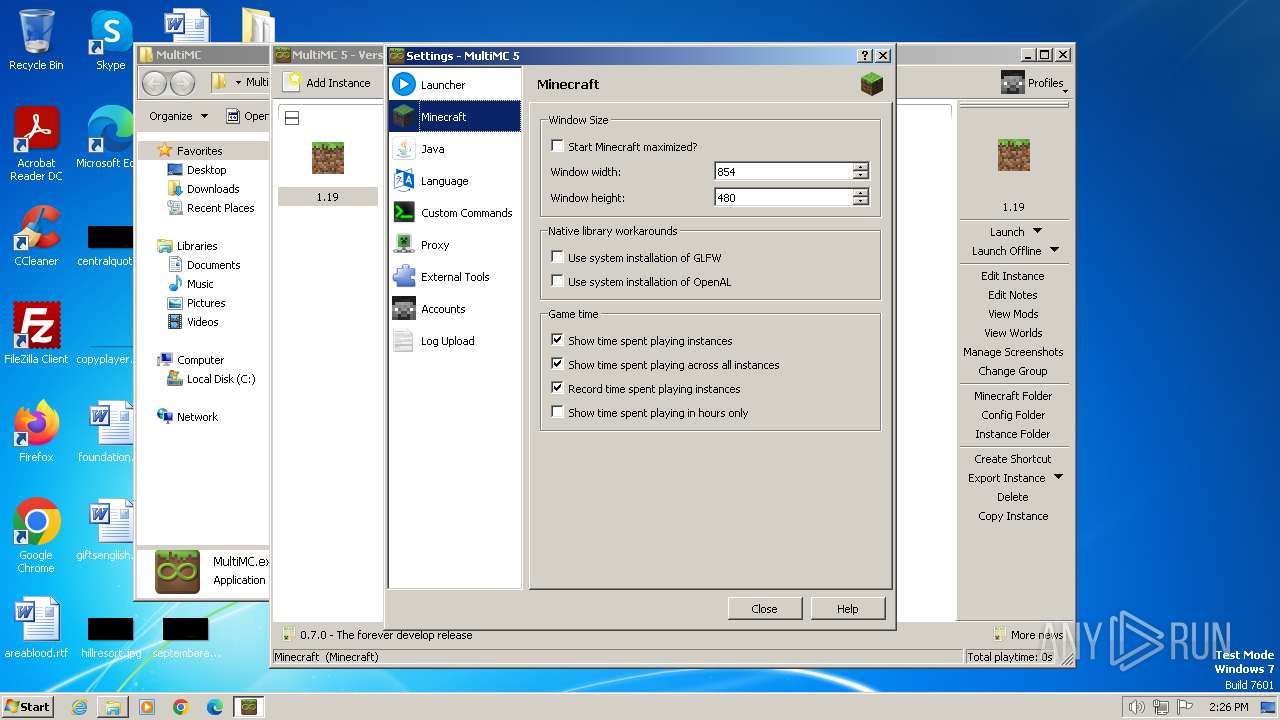The width and height of the screenshot is (1280, 720).
Task: Click Copy Instance button
Action: coord(1012,515)
